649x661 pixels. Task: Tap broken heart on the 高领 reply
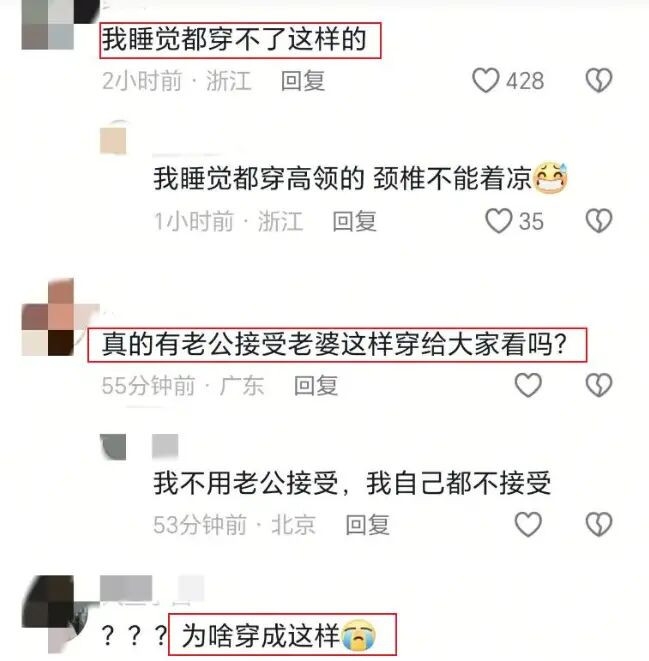point(599,220)
